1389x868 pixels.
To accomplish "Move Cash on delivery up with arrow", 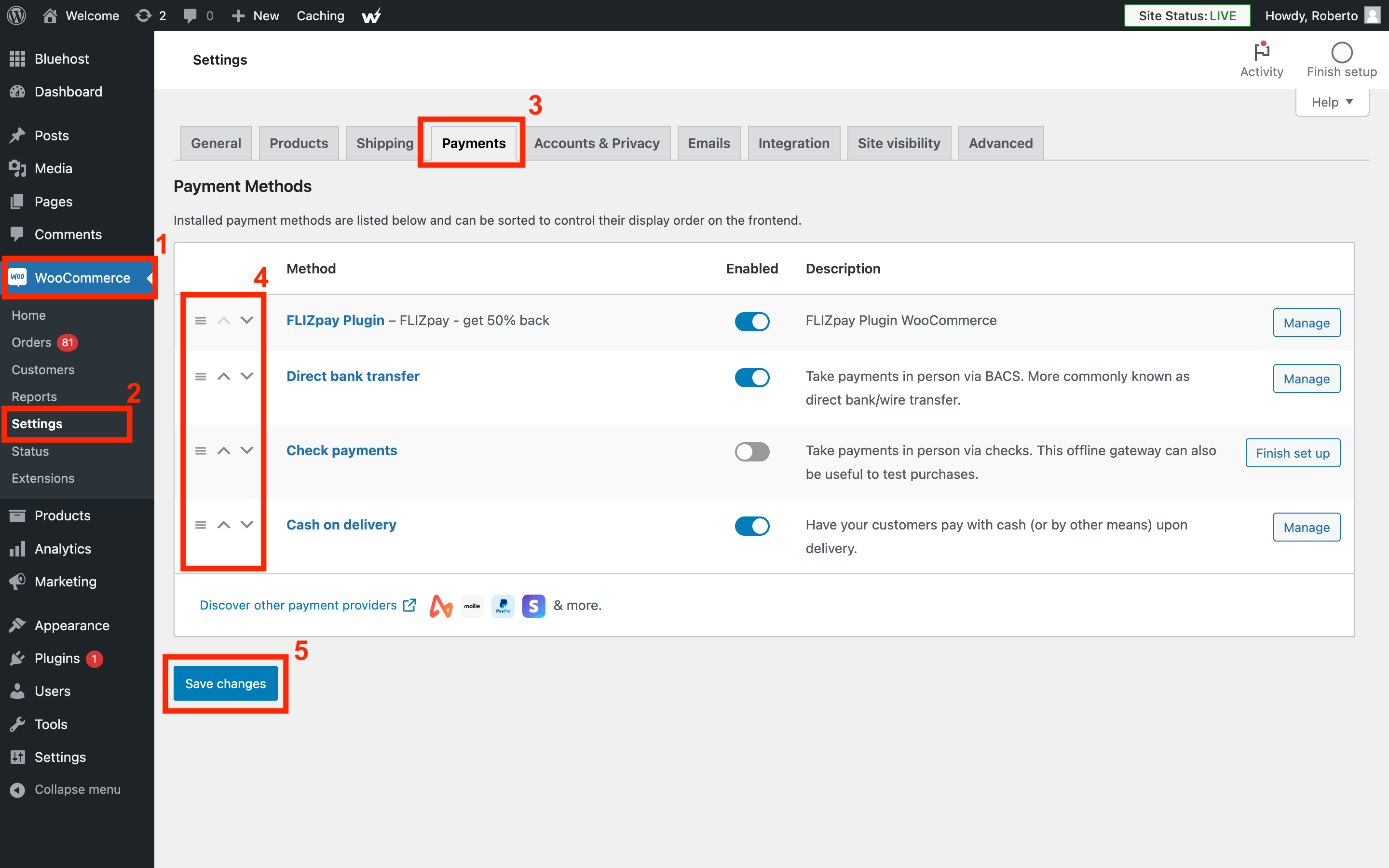I will tap(224, 525).
